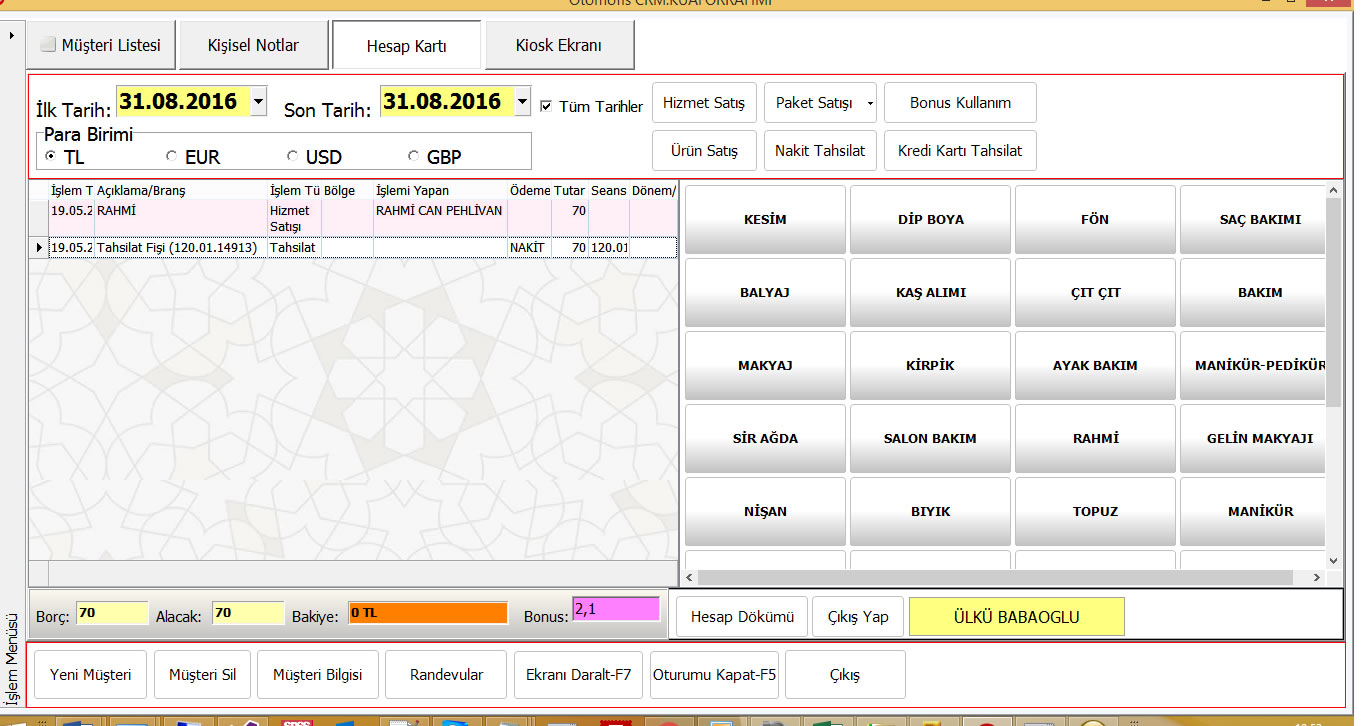The image size is (1366, 726).
Task: Choose the SİR AĞDA service
Action: click(x=765, y=438)
